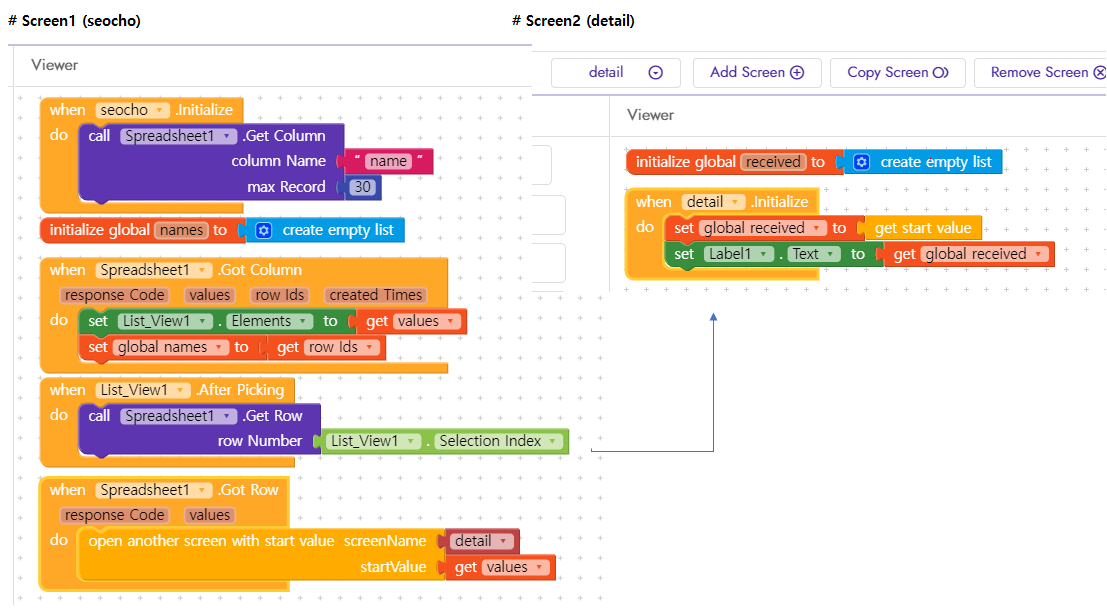Open Spreadsheet1 dropdown in Get Row call

click(179, 416)
